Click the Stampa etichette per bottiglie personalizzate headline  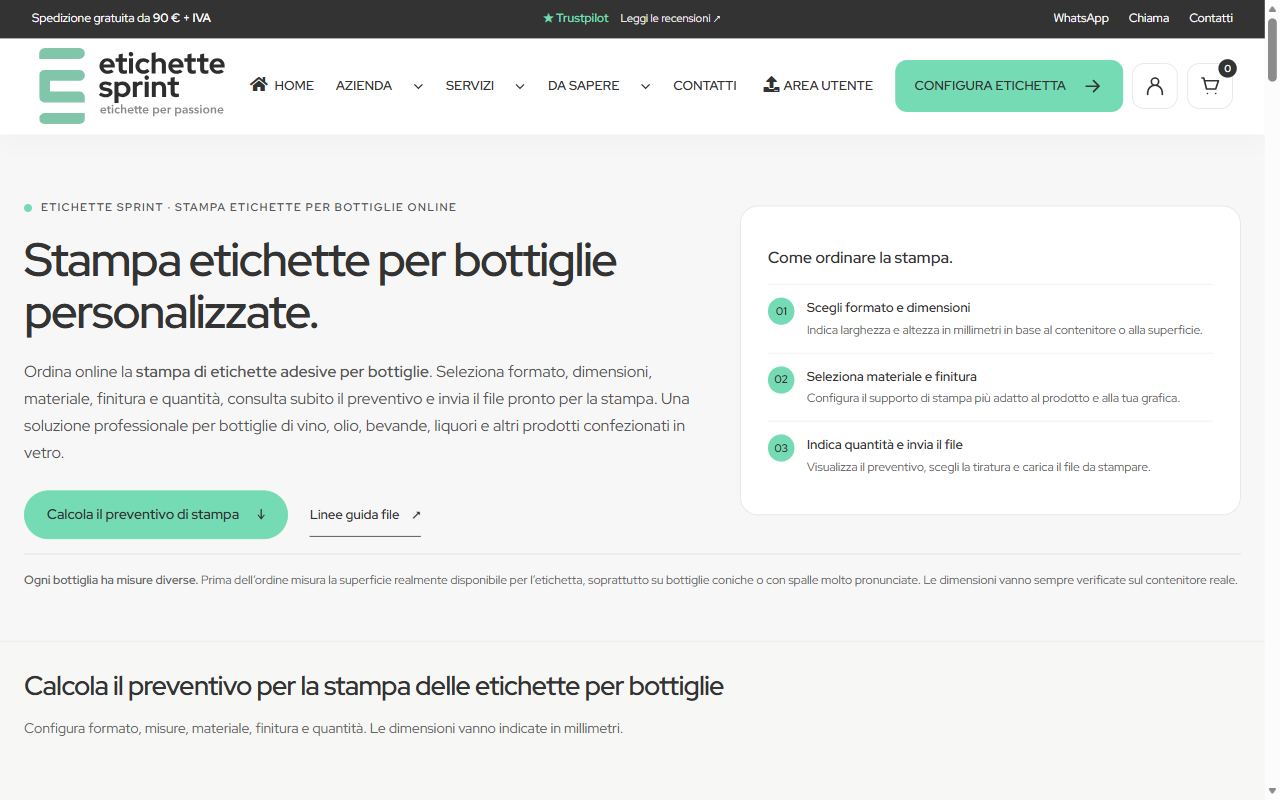point(320,286)
